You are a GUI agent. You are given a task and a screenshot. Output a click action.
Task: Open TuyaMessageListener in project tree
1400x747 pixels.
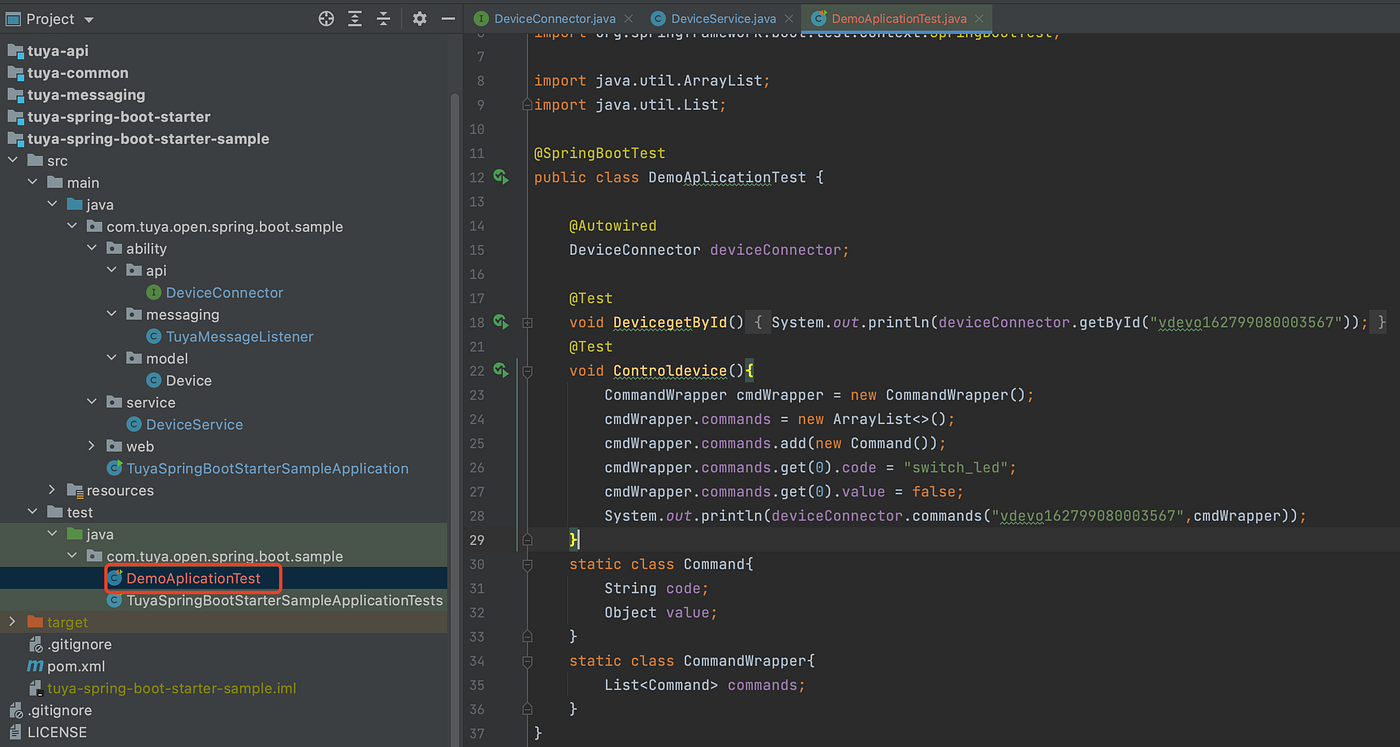pos(239,336)
